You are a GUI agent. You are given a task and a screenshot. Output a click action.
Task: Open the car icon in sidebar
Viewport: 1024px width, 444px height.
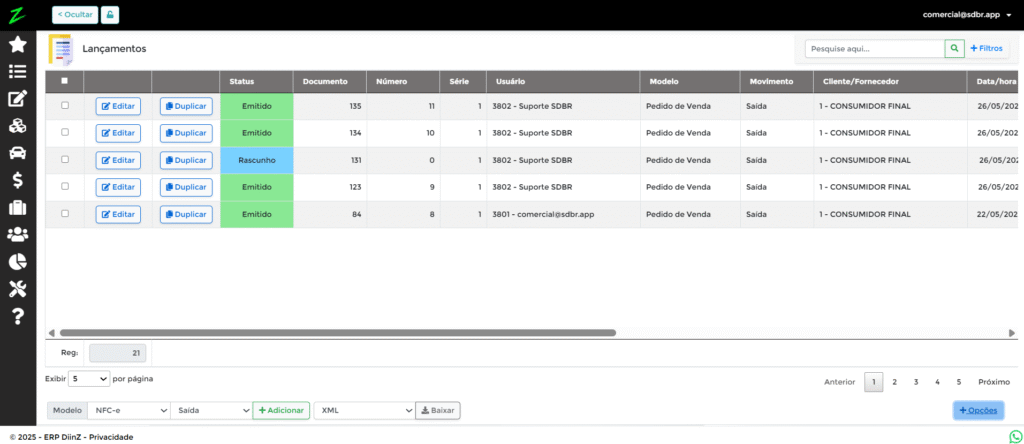tap(17, 153)
